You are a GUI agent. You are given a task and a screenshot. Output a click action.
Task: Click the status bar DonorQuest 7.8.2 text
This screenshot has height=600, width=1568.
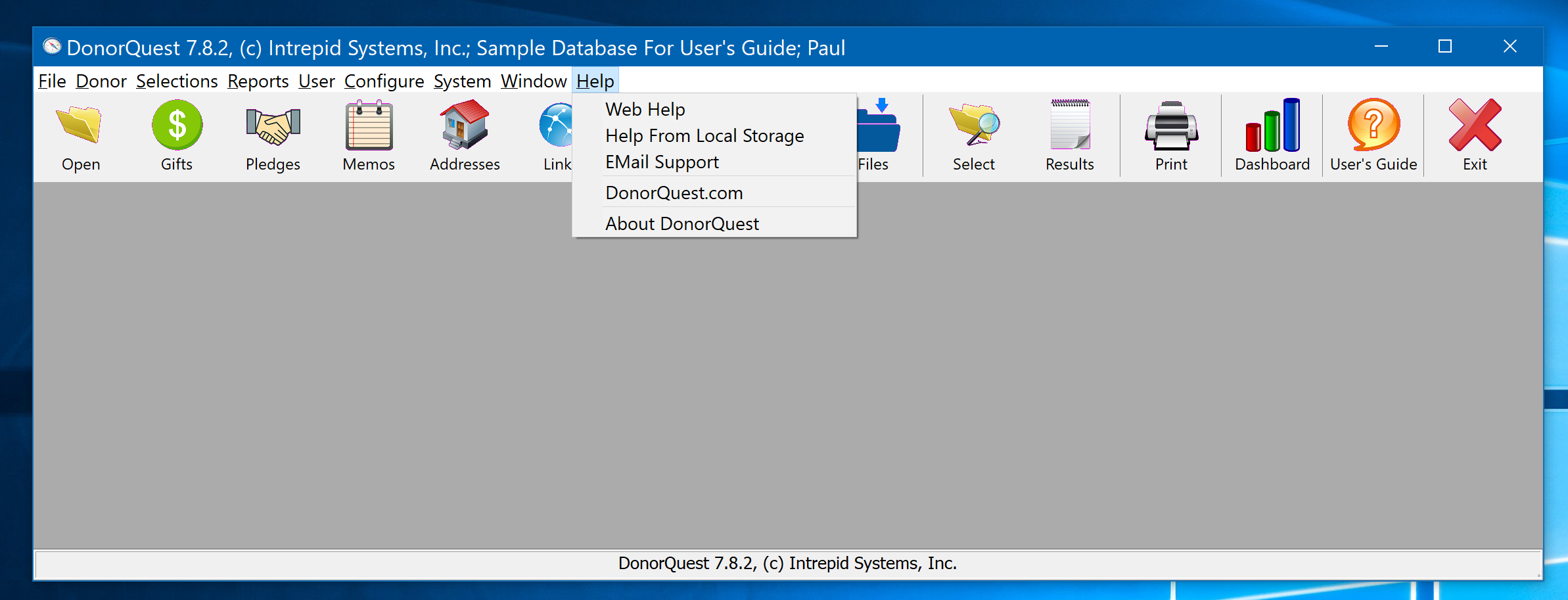coord(787,563)
